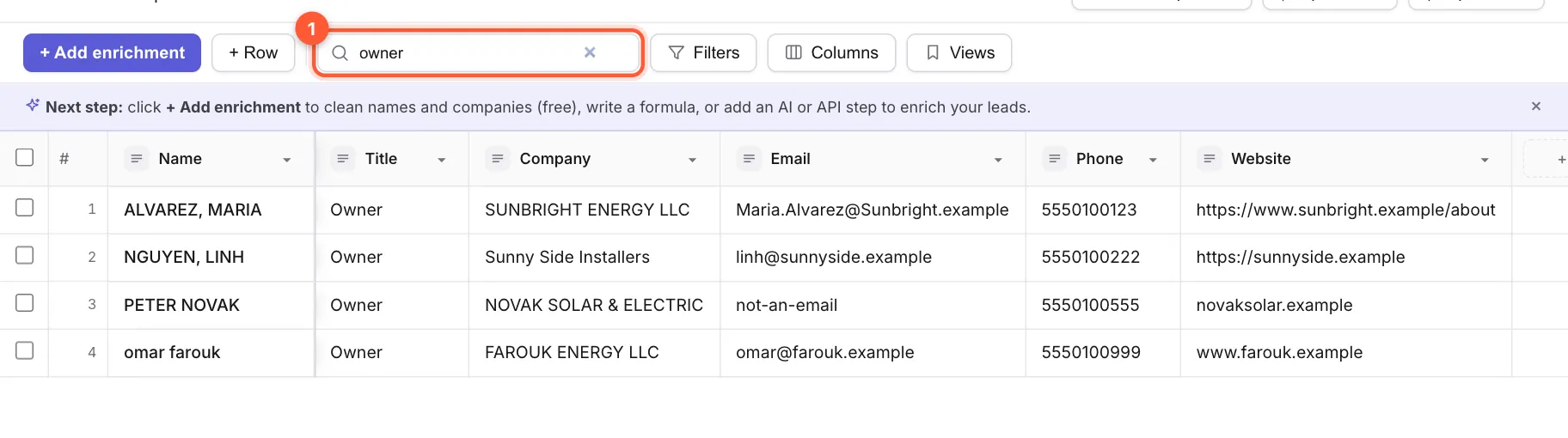Open the Email column dropdown arrow
This screenshot has width=1568, height=438.
[998, 160]
